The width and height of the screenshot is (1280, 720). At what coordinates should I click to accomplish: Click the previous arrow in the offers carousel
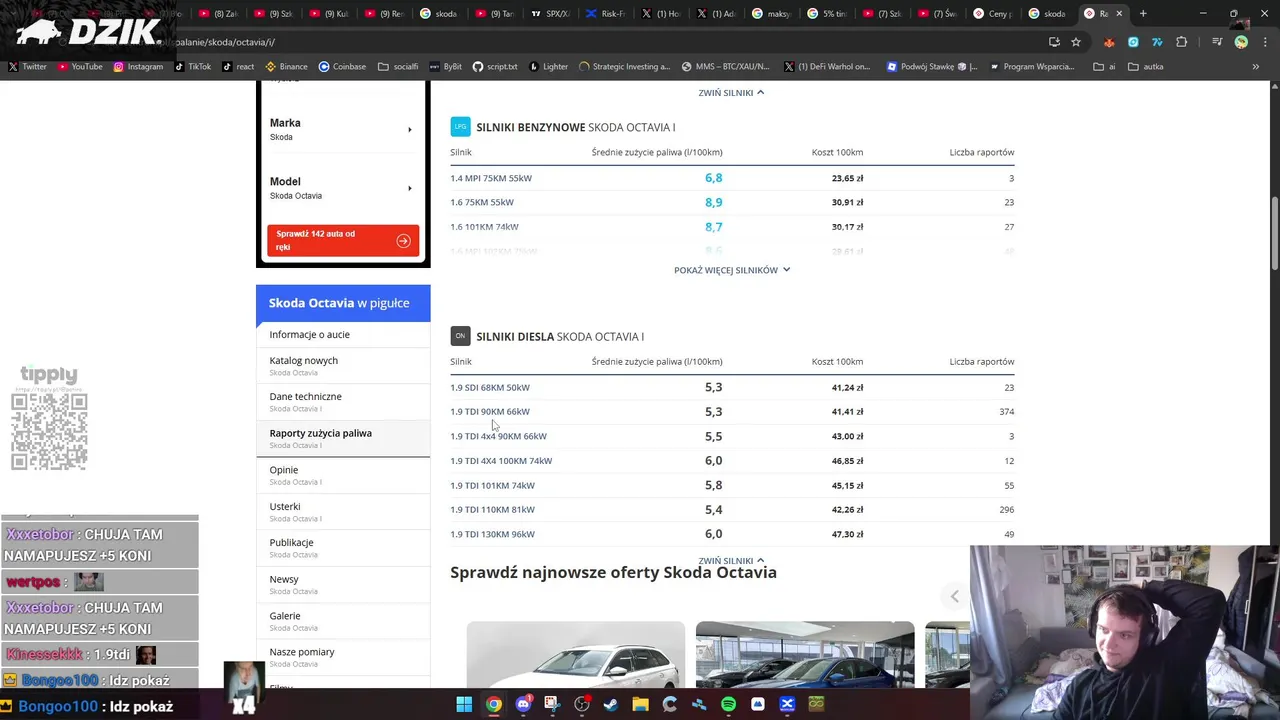coord(954,596)
